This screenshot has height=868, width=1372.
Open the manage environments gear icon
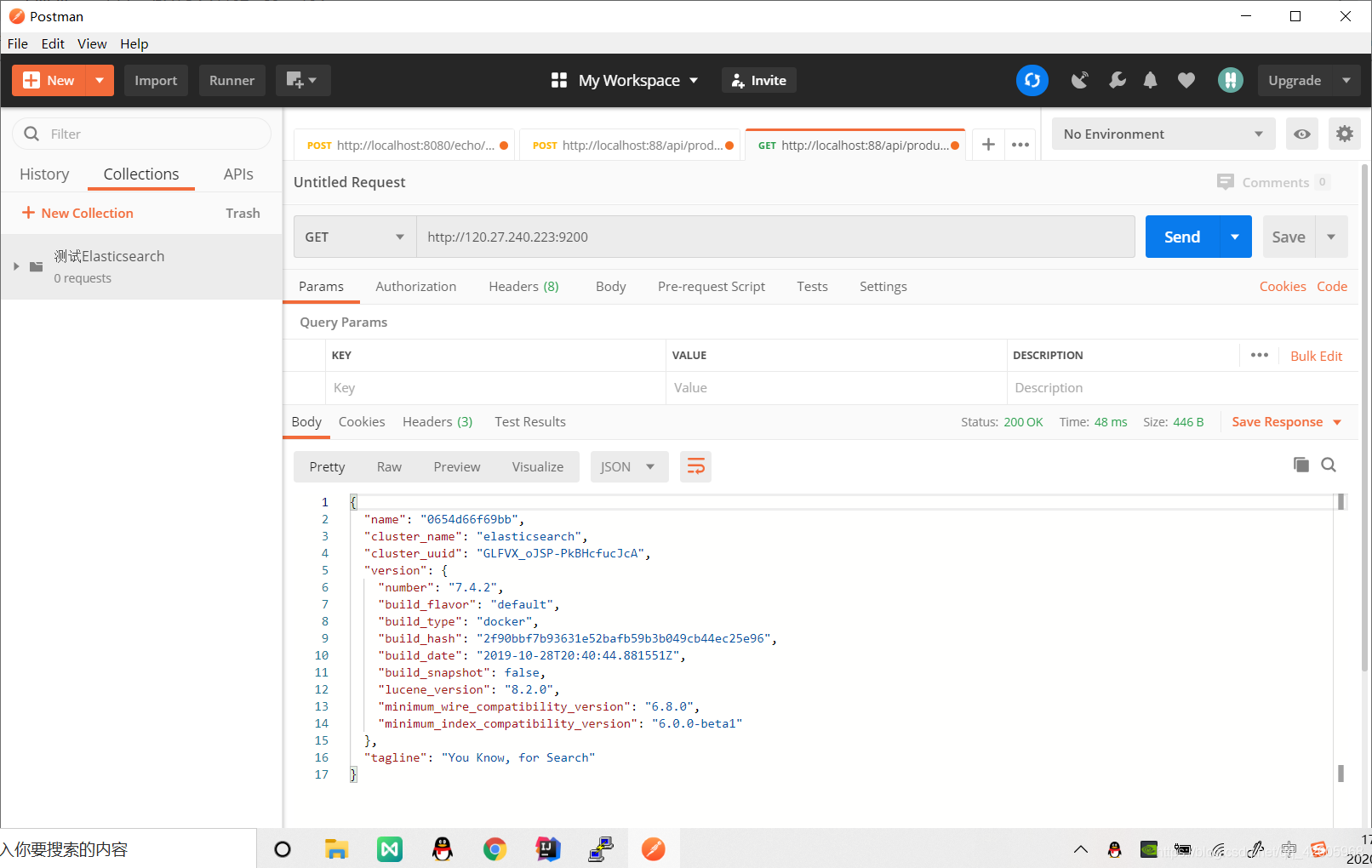[x=1344, y=134]
